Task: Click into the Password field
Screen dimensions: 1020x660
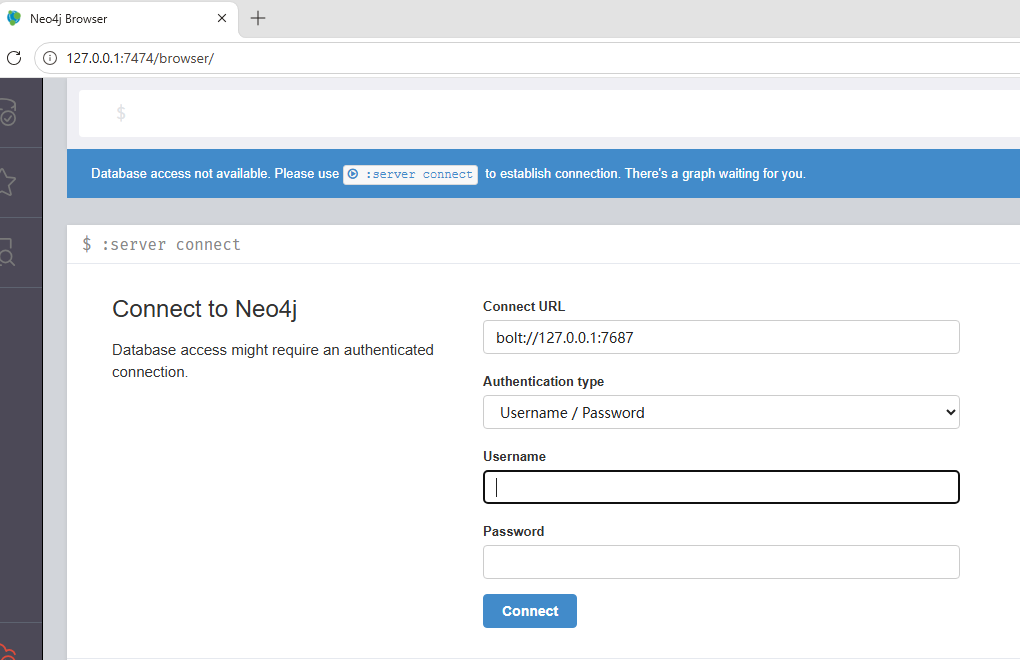Action: 720,562
